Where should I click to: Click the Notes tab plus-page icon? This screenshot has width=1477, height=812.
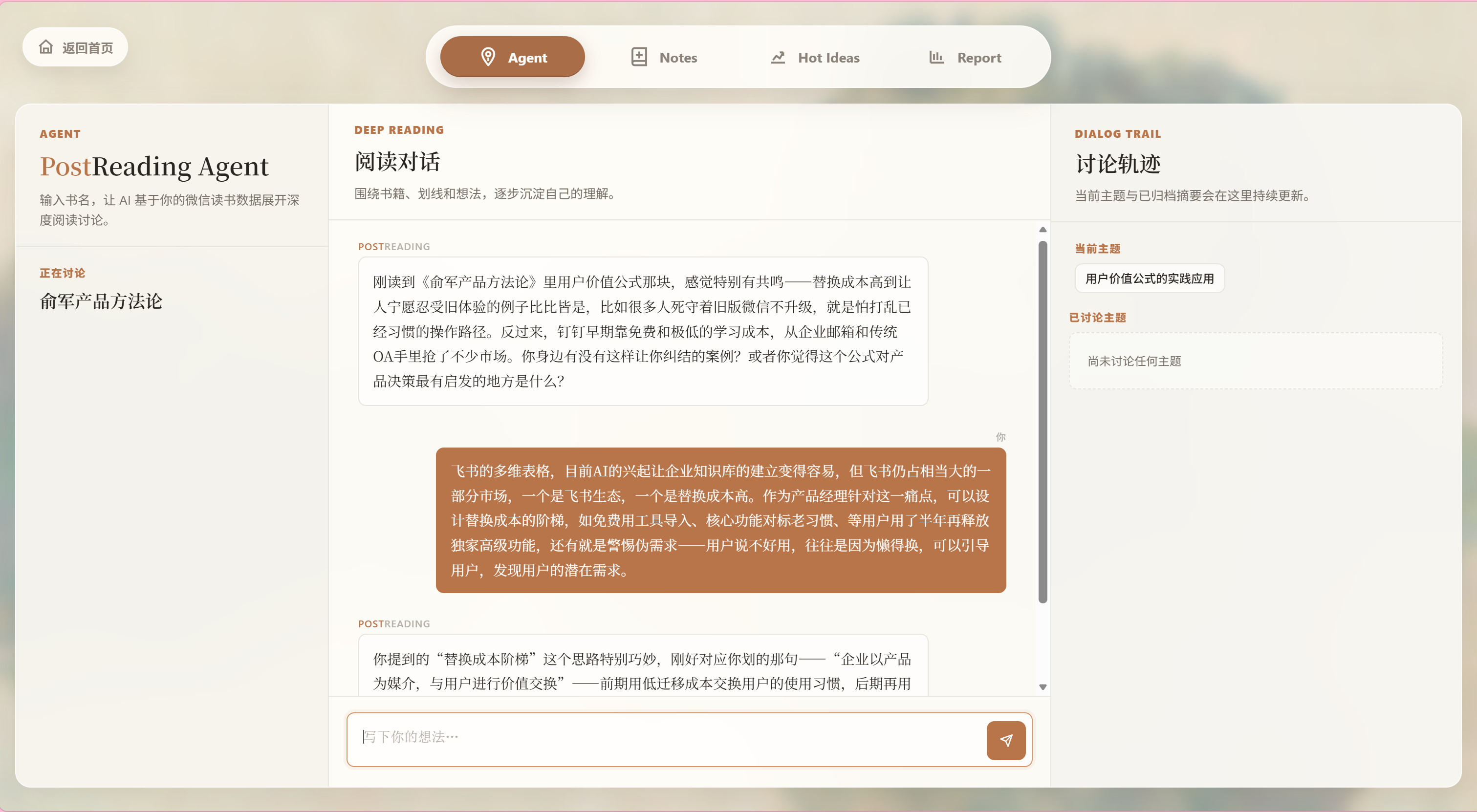click(x=639, y=57)
